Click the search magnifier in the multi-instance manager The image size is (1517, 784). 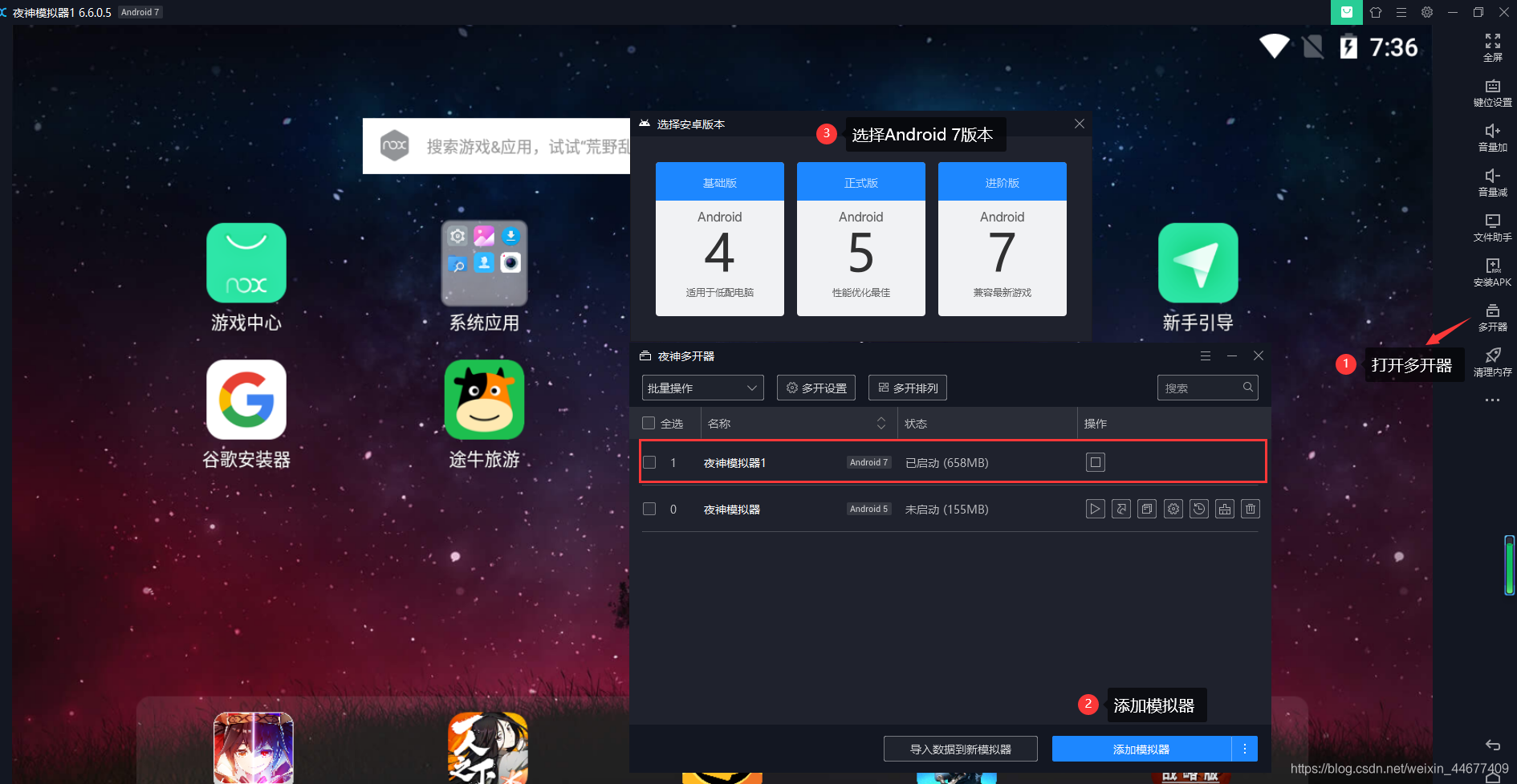pos(1248,388)
